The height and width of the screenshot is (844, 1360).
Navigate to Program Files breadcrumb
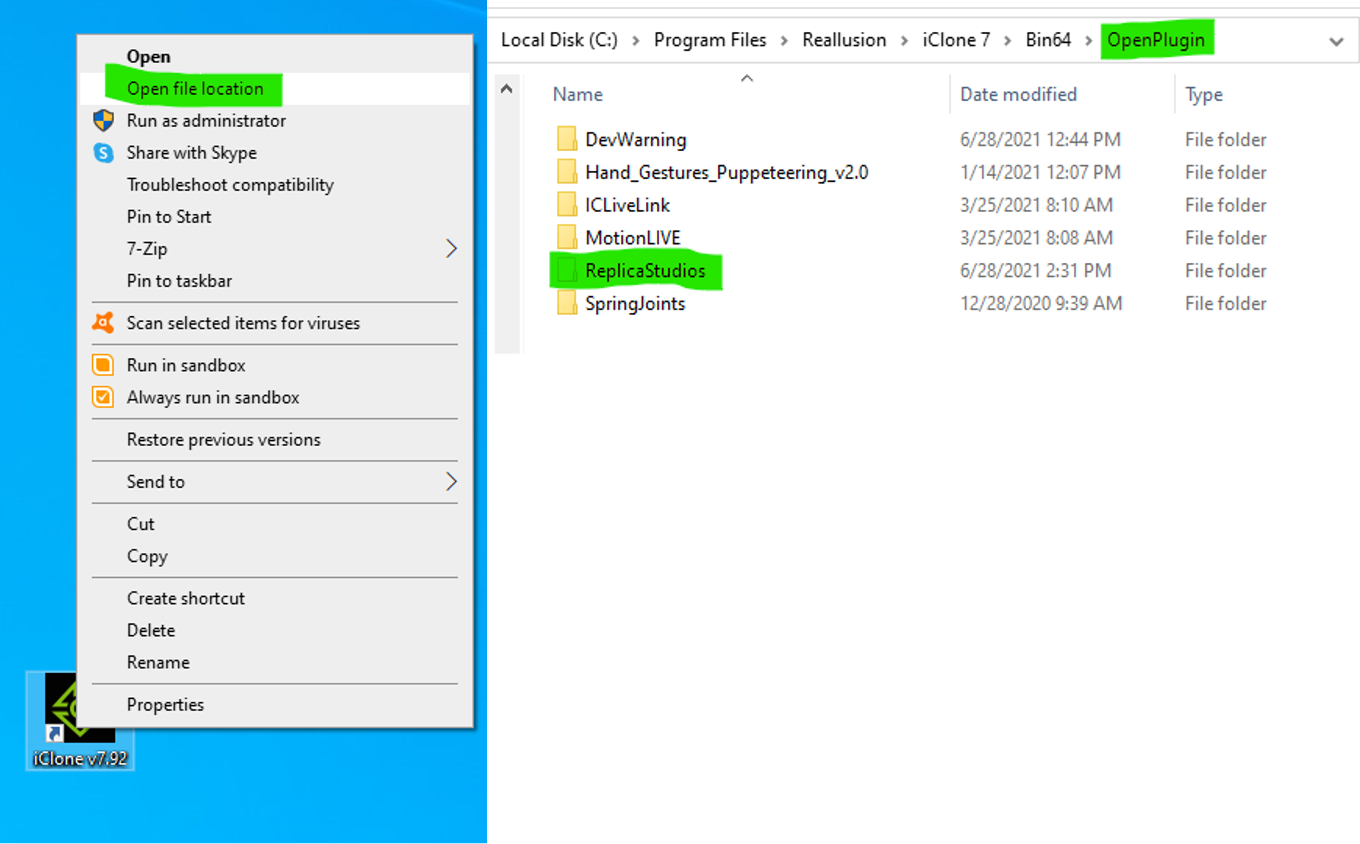coord(710,40)
